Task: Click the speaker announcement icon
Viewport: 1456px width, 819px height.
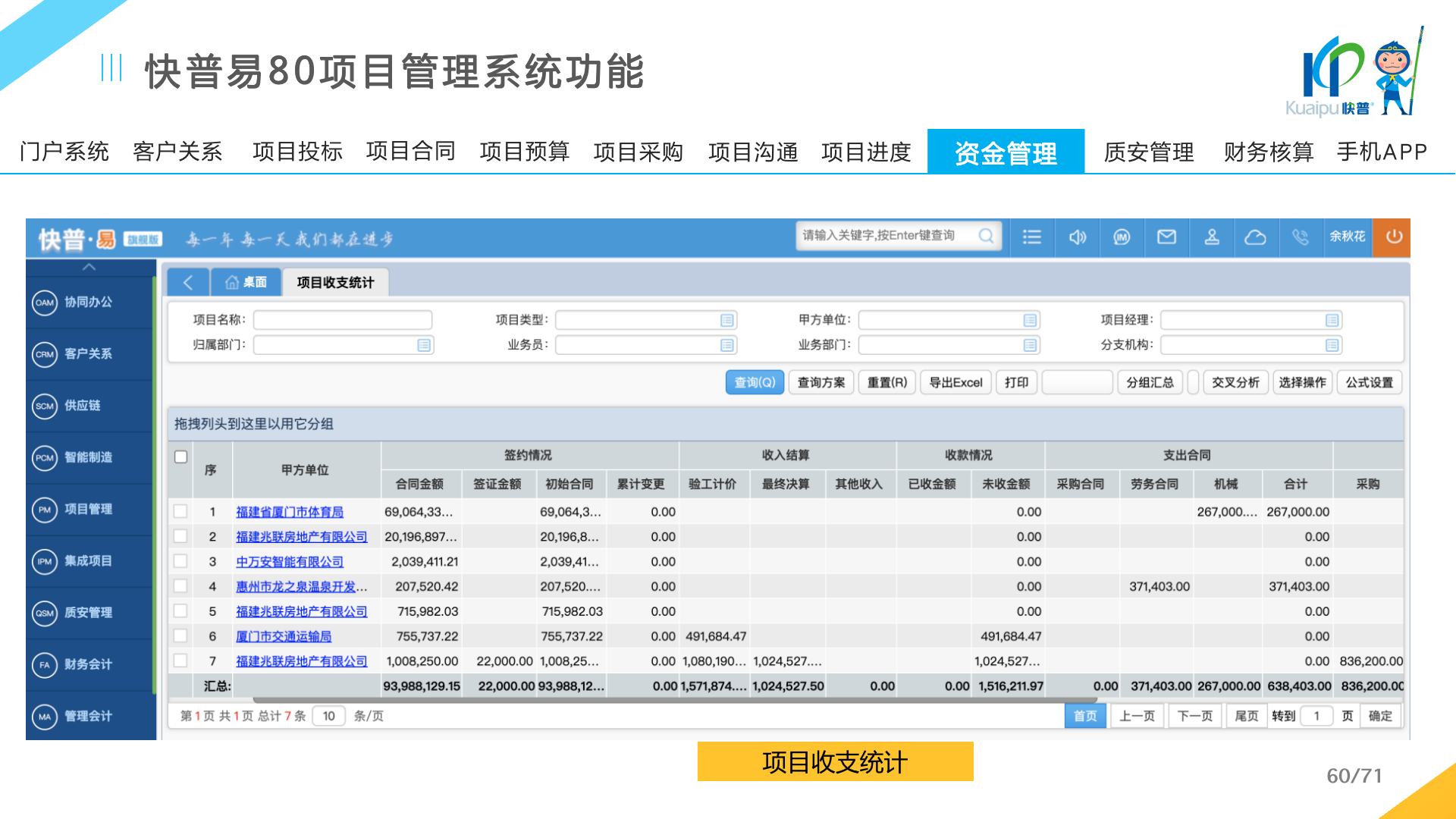Action: (1077, 237)
